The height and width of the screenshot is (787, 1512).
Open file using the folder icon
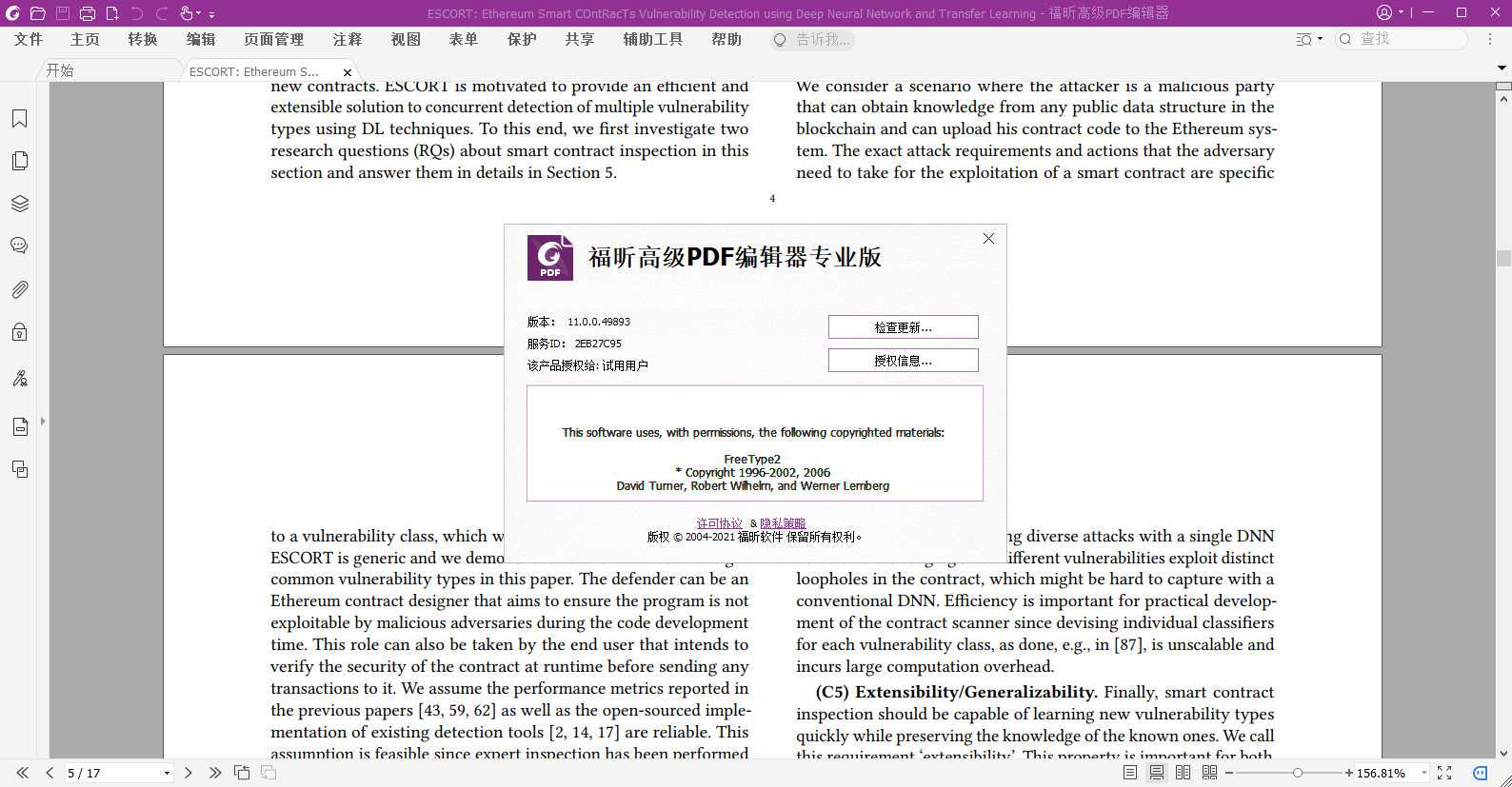pos(38,13)
